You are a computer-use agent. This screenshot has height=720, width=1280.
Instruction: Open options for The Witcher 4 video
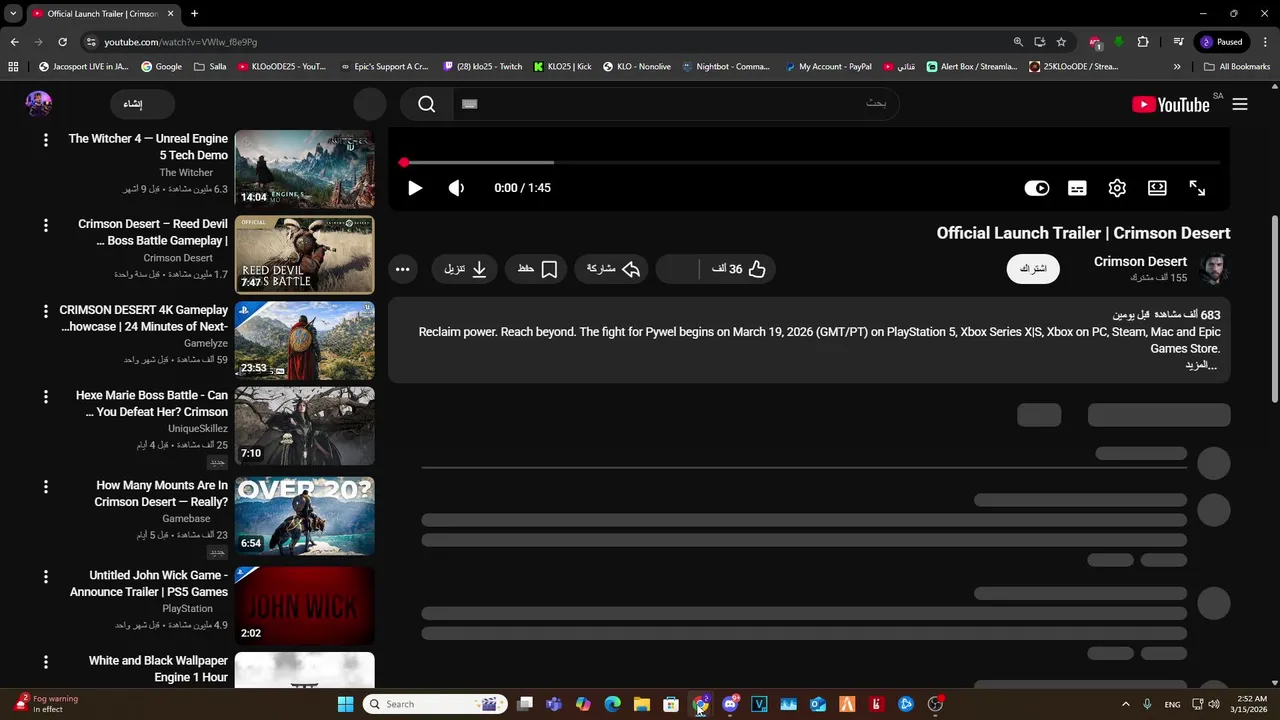pyautogui.click(x=45, y=140)
